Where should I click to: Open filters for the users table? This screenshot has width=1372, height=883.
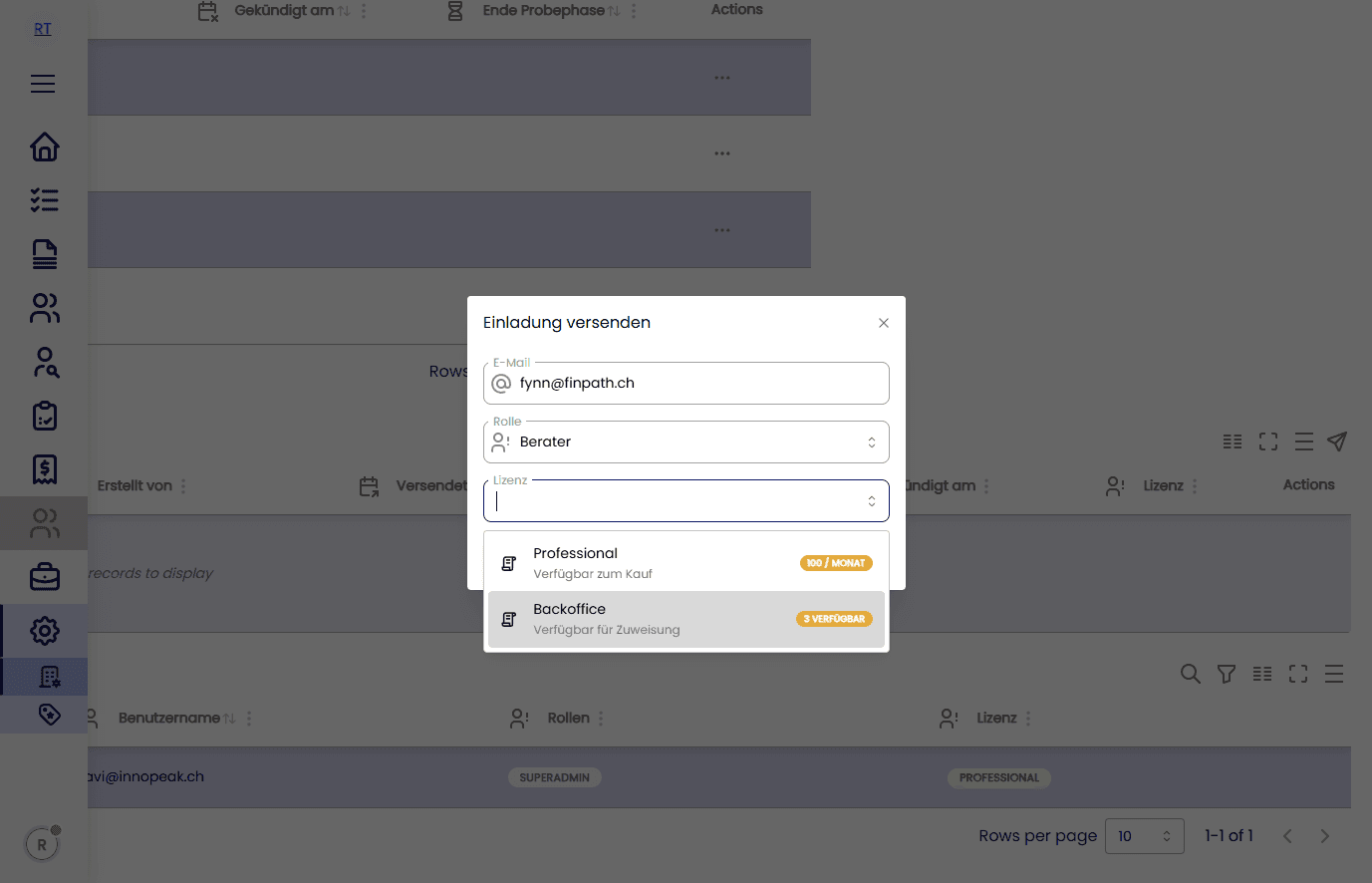coord(1227,674)
